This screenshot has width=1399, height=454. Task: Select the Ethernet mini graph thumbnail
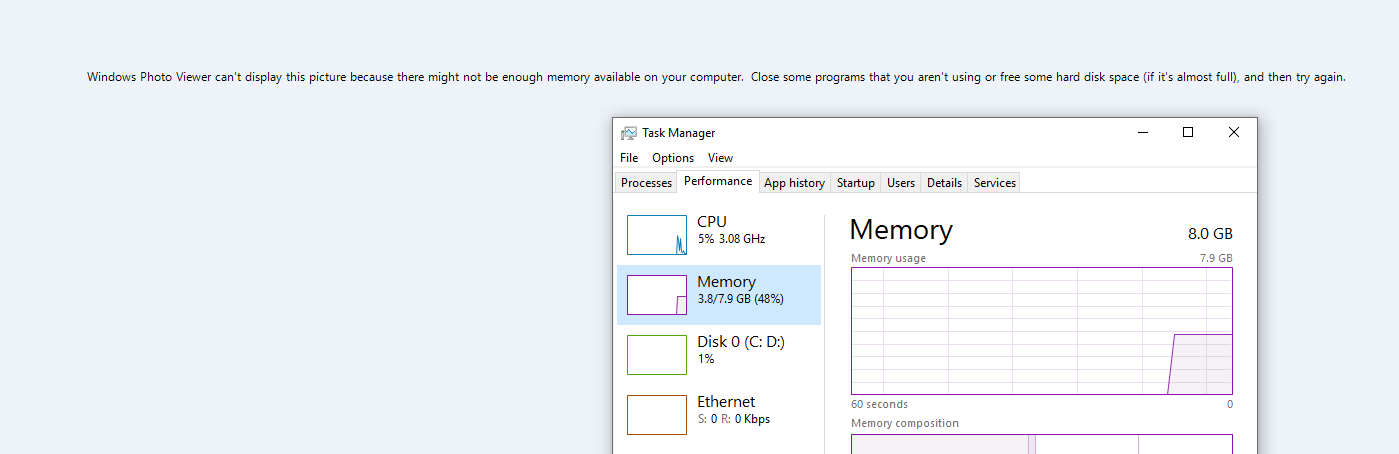[657, 415]
